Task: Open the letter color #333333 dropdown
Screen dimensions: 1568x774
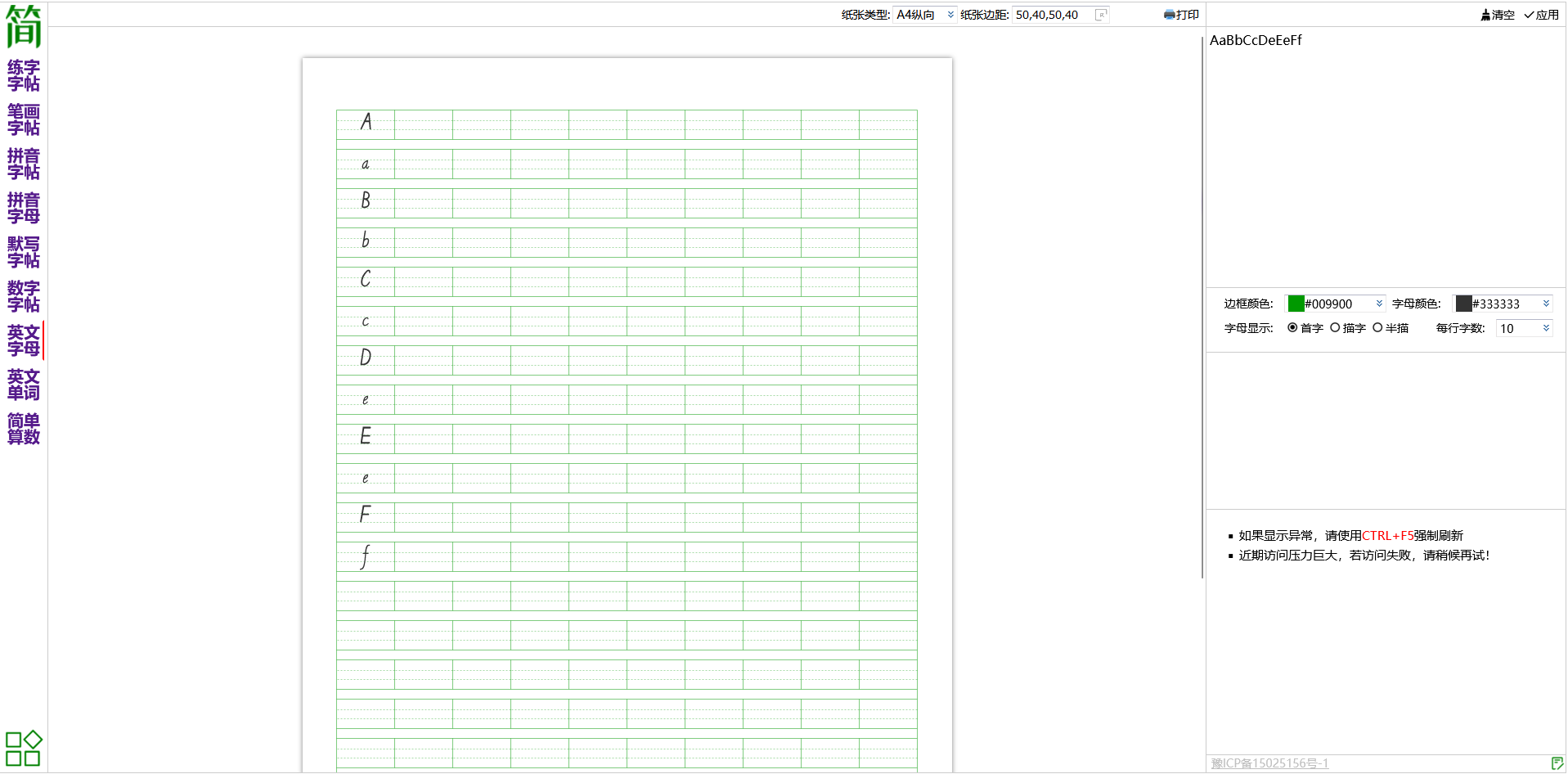Action: [1546, 304]
